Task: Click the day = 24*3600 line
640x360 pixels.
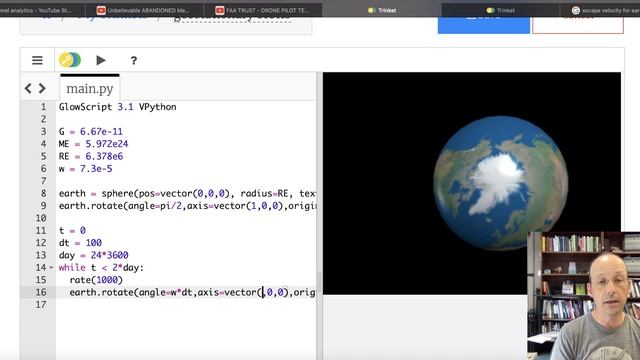Action: 93,255
